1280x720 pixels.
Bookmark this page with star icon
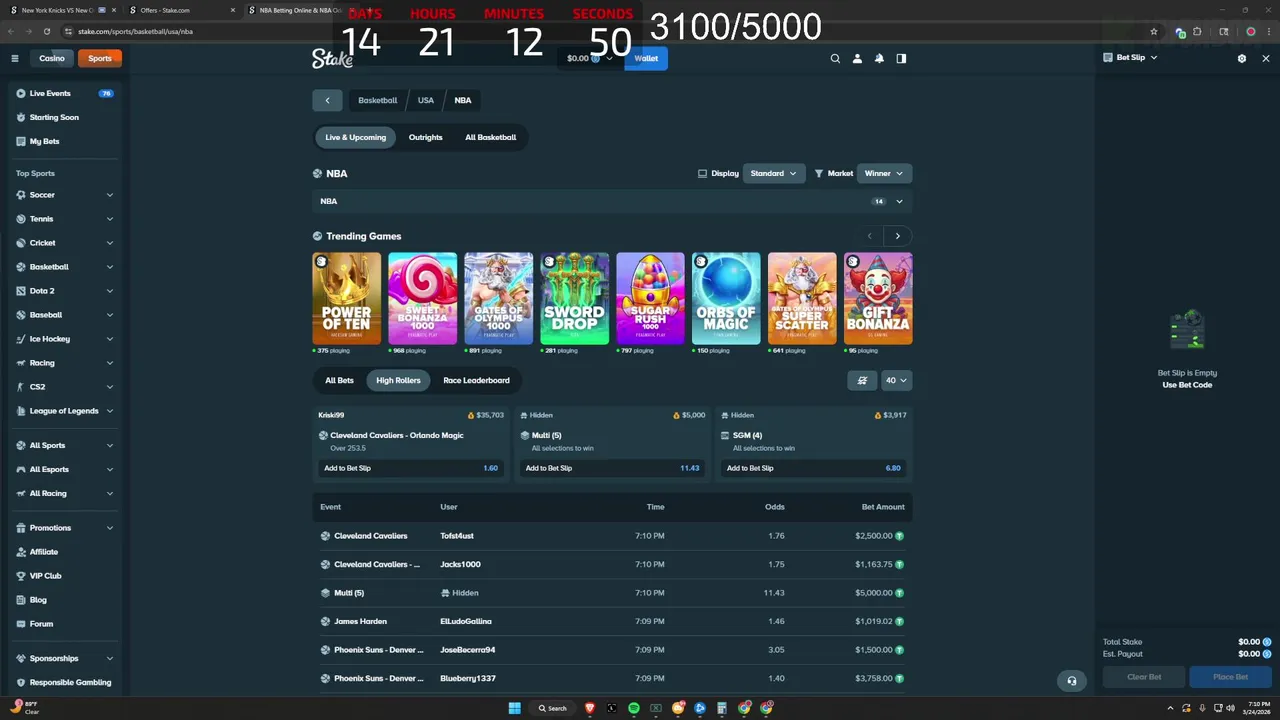(x=1154, y=31)
